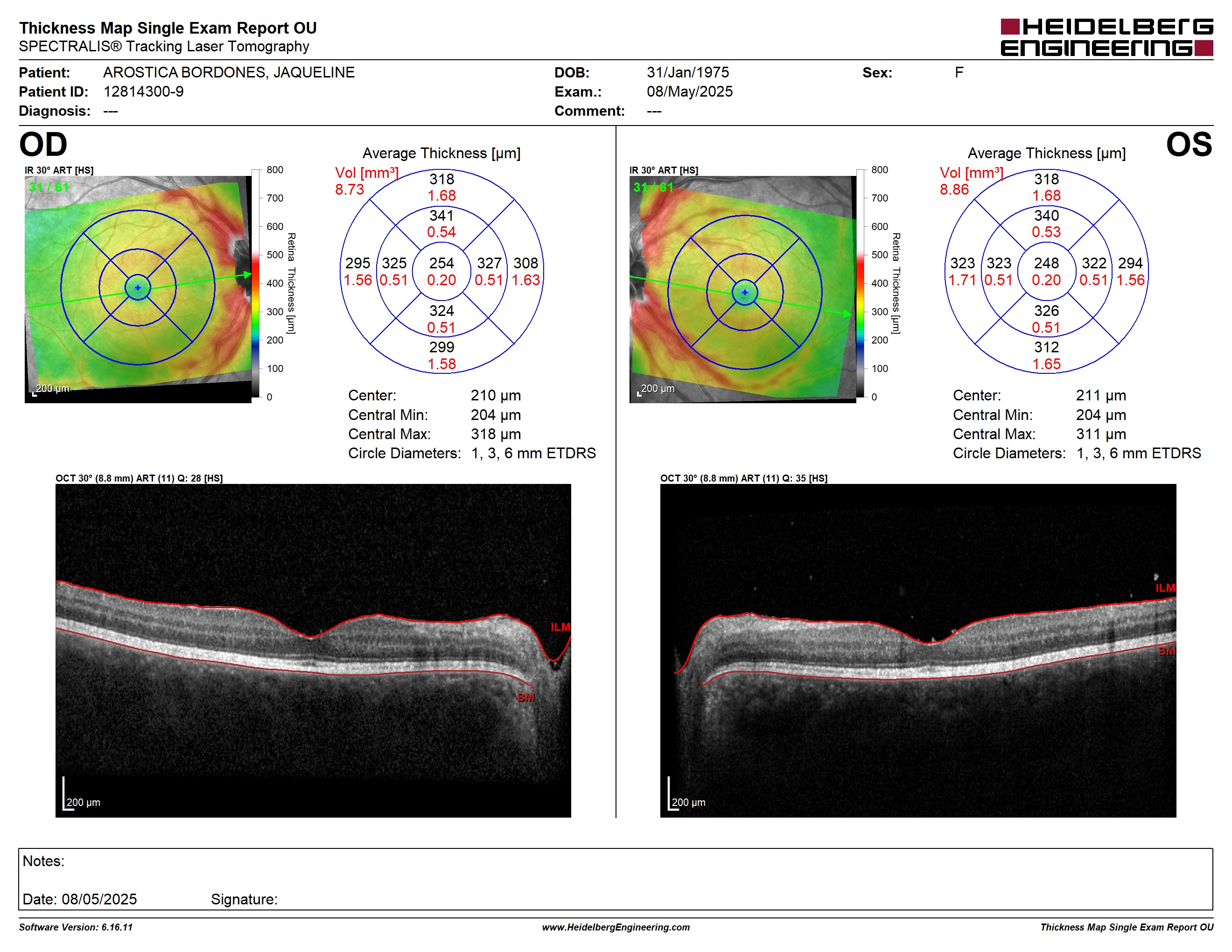Click the OD inner inferior value 324
The width and height of the screenshot is (1232, 952).
(x=441, y=311)
